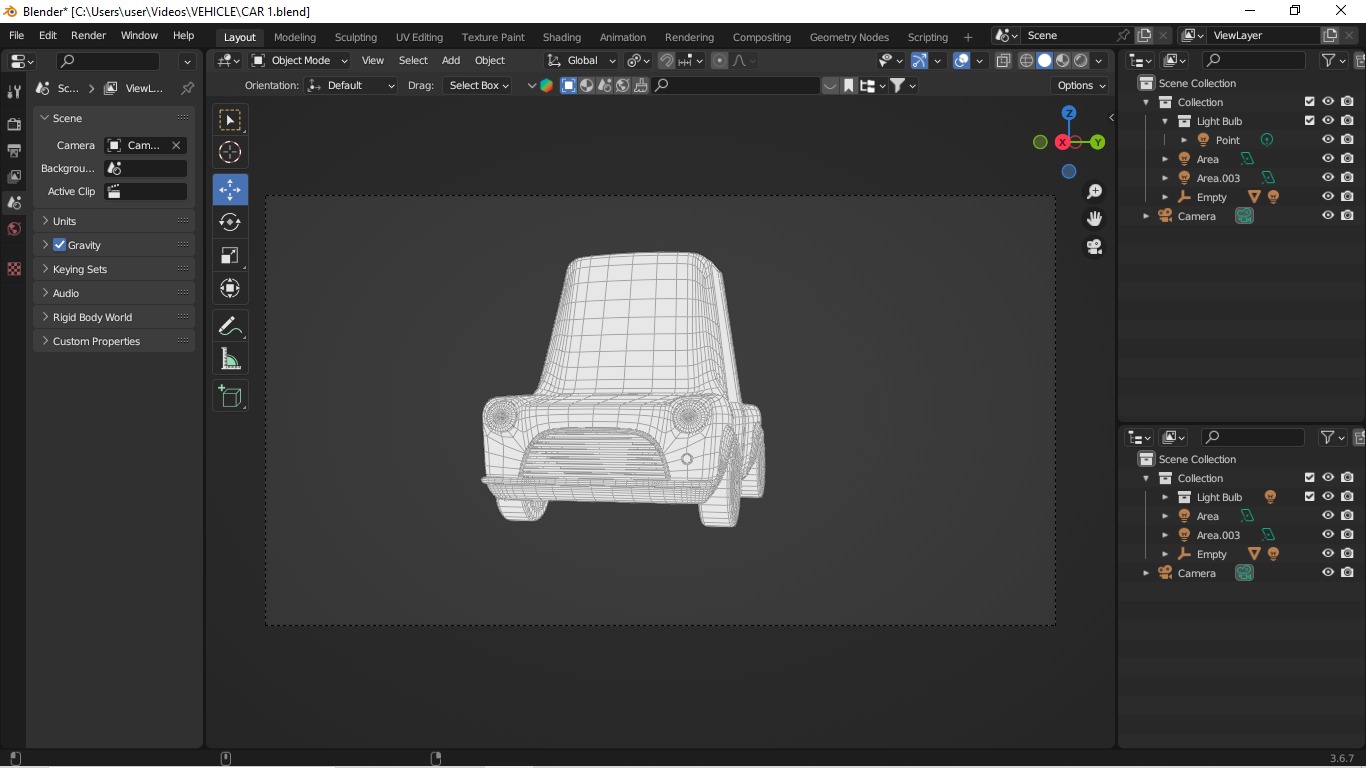1366x768 pixels.
Task: Click the zoom magnifier viewport gizmo
Action: [x=1094, y=191]
